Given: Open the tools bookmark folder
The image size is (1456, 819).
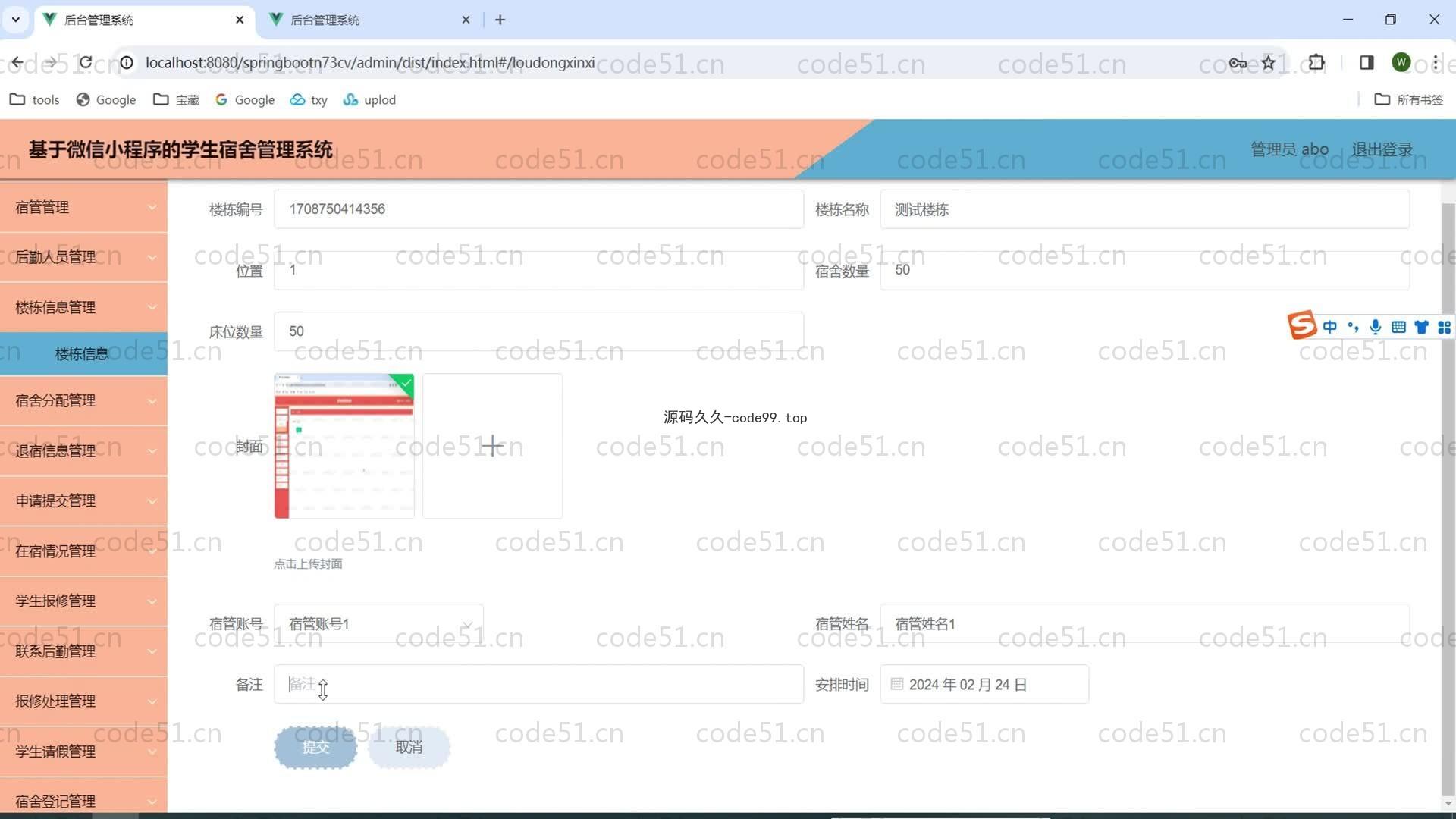Looking at the screenshot, I should coord(34,99).
